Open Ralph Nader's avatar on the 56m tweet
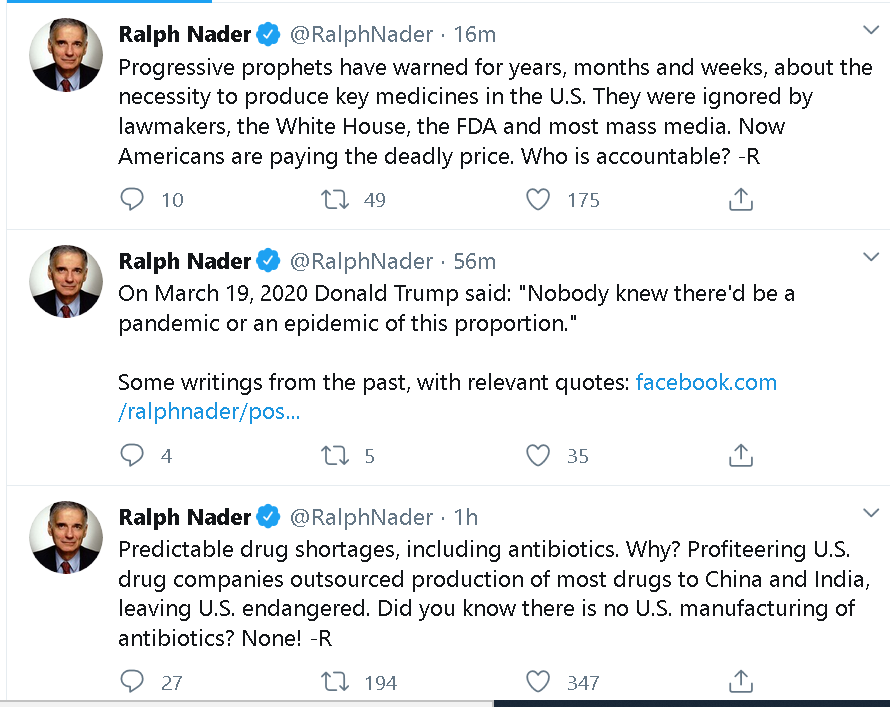Screen dimensions: 890x707 coord(66,281)
